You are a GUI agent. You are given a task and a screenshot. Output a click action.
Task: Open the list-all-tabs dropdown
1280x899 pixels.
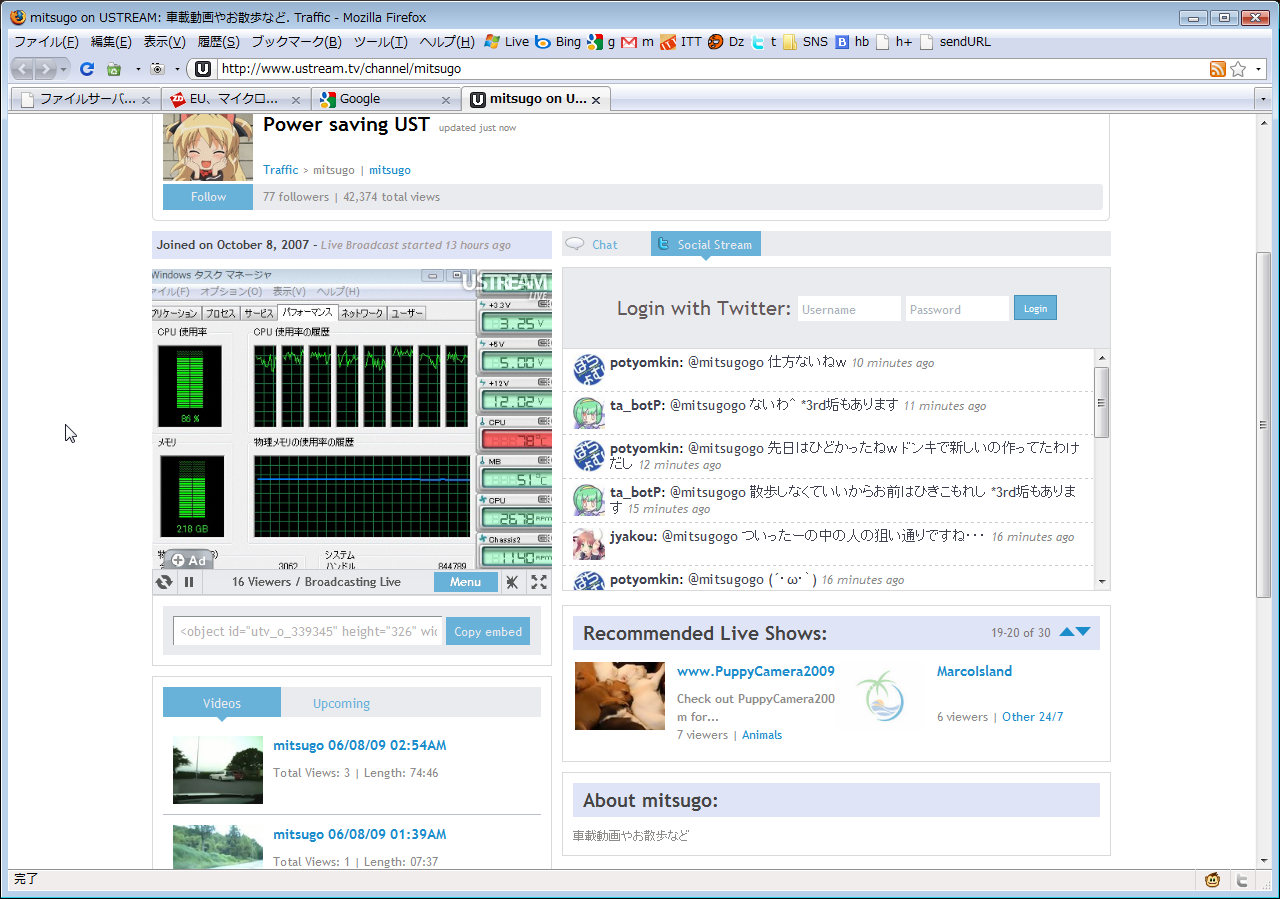(x=1264, y=100)
